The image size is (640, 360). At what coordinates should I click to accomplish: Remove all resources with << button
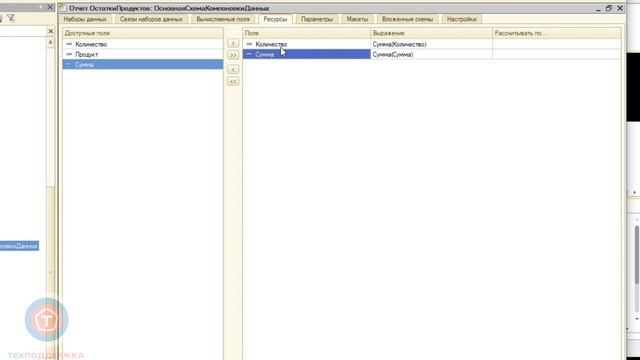click(x=233, y=82)
